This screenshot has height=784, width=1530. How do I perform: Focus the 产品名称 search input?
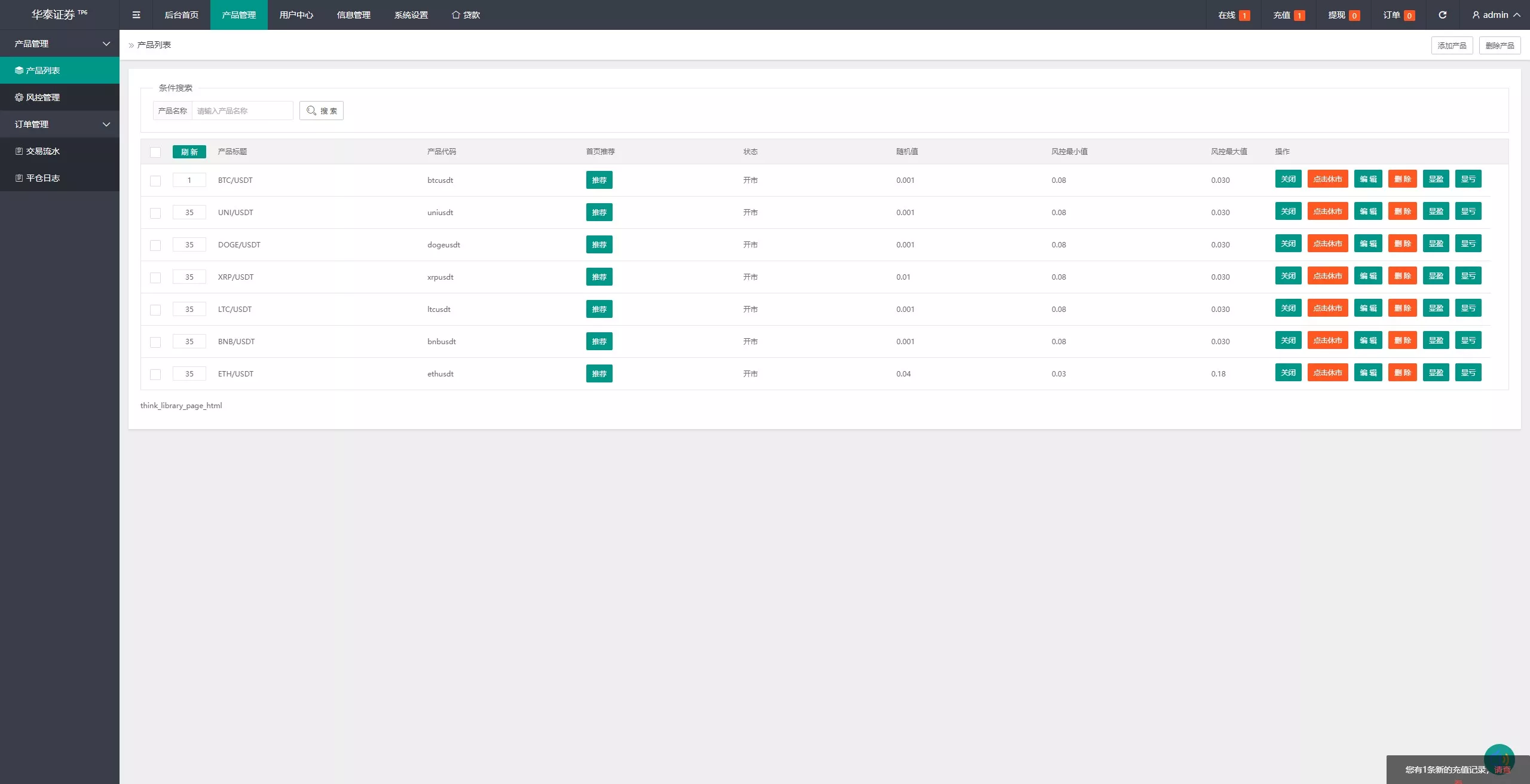(x=242, y=111)
